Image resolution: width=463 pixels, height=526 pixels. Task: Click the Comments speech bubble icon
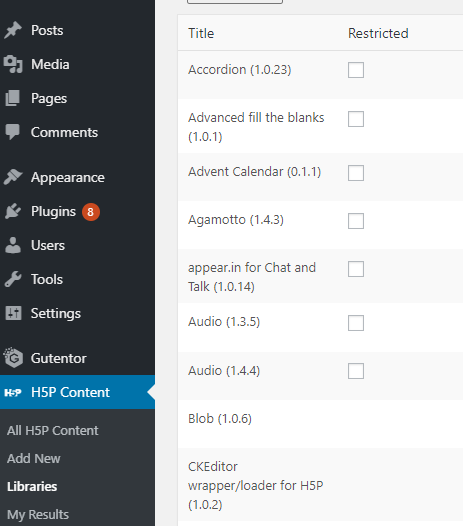(x=13, y=132)
